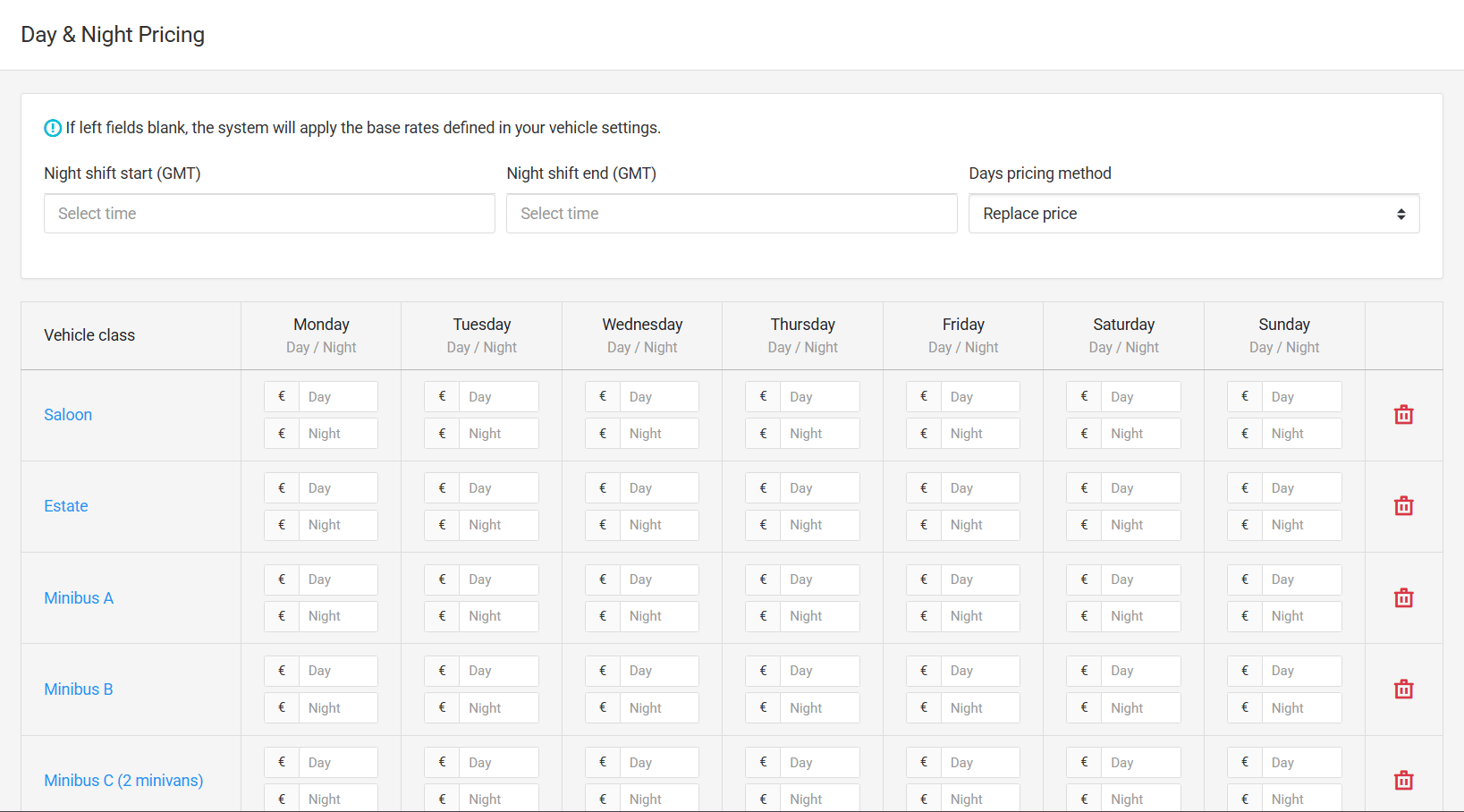
Task: Open the Estate vehicle class link
Action: (x=66, y=506)
